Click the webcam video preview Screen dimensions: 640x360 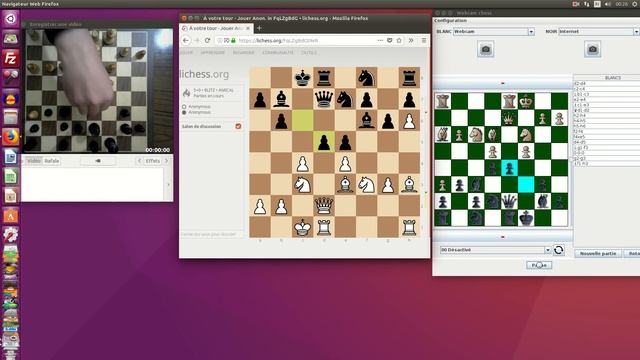click(97, 91)
